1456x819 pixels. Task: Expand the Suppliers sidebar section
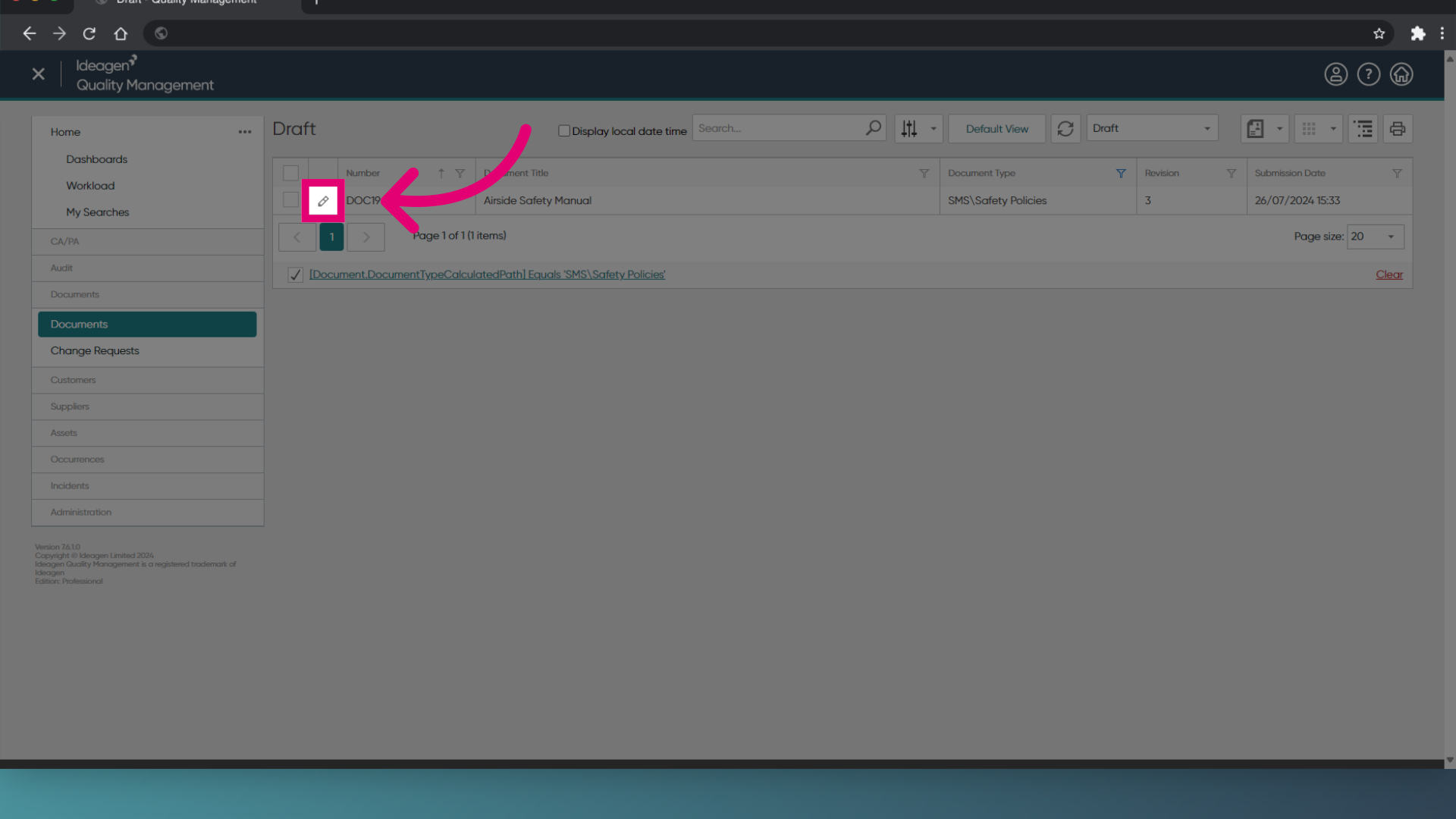click(148, 407)
